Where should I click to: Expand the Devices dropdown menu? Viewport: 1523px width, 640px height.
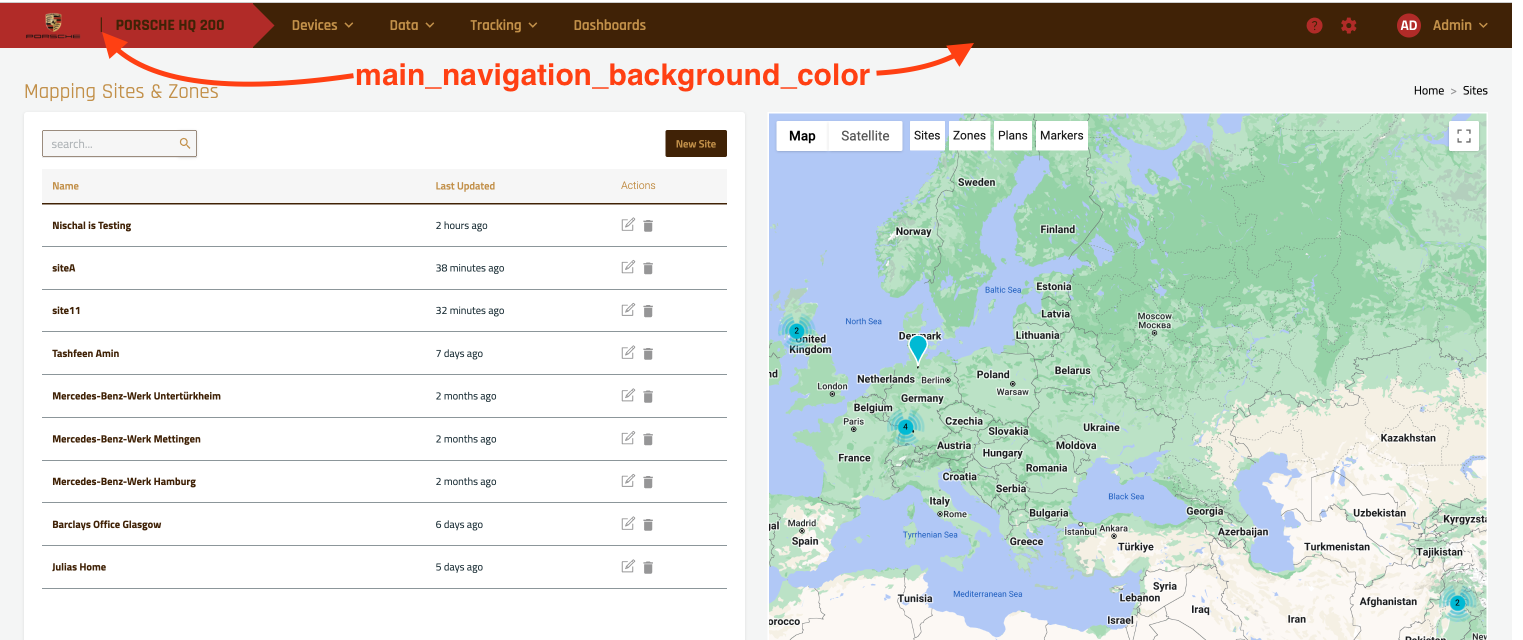click(322, 25)
